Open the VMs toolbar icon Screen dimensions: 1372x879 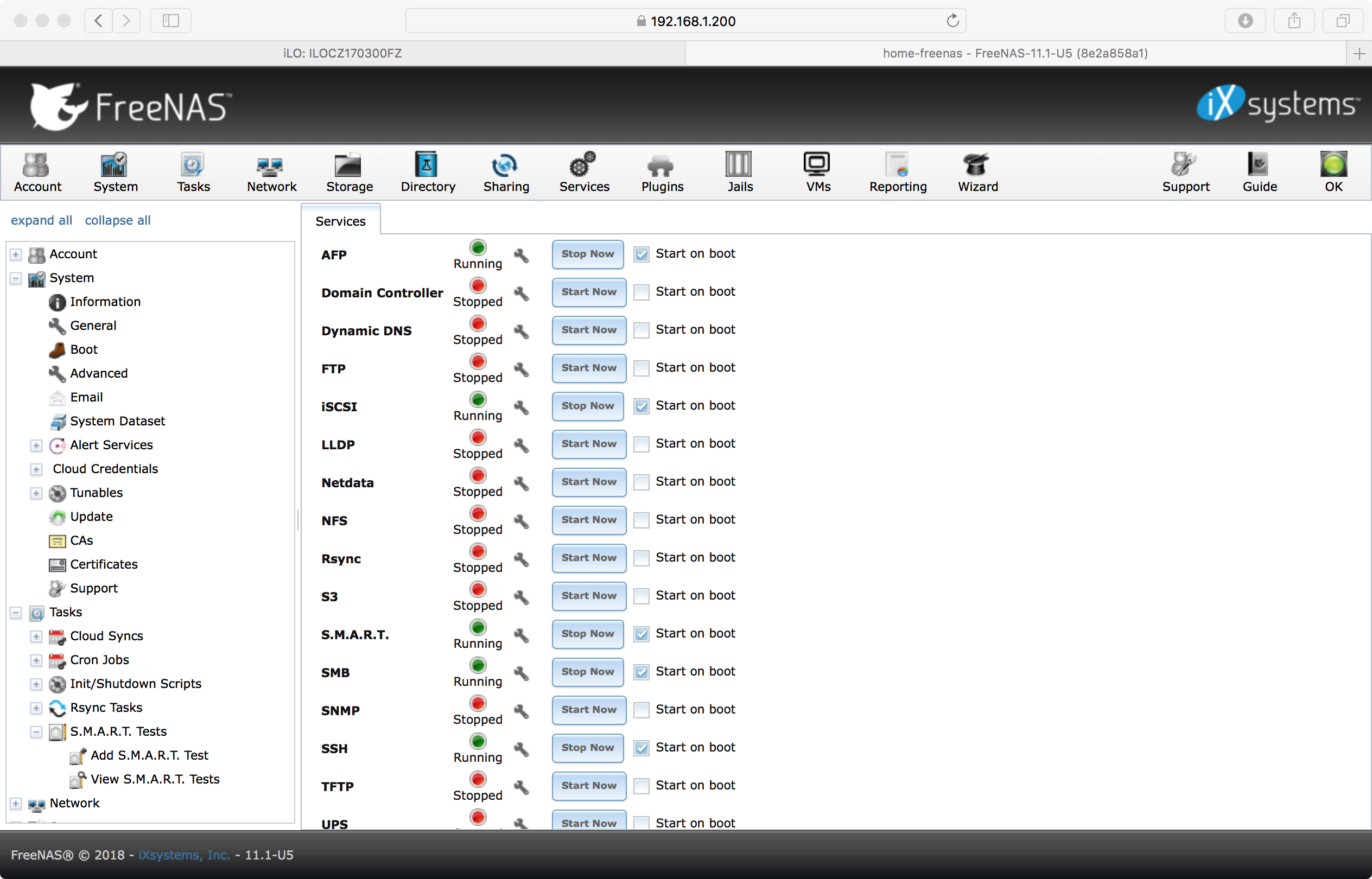click(x=817, y=172)
